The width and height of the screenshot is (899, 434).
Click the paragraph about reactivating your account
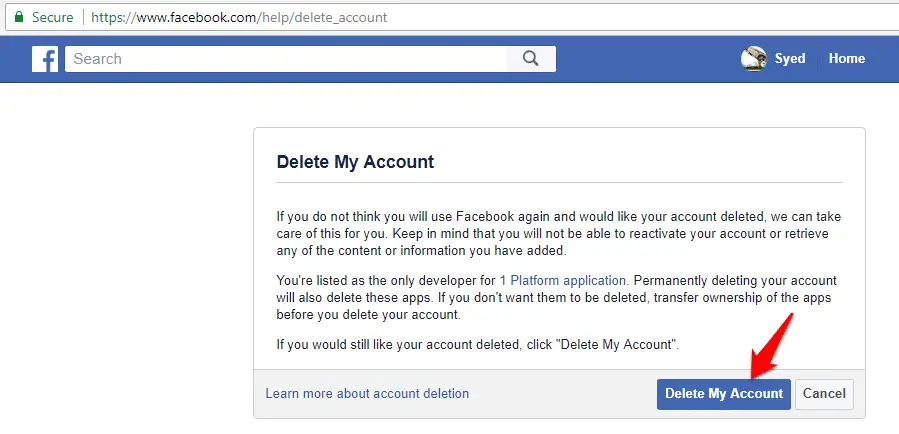click(x=559, y=234)
